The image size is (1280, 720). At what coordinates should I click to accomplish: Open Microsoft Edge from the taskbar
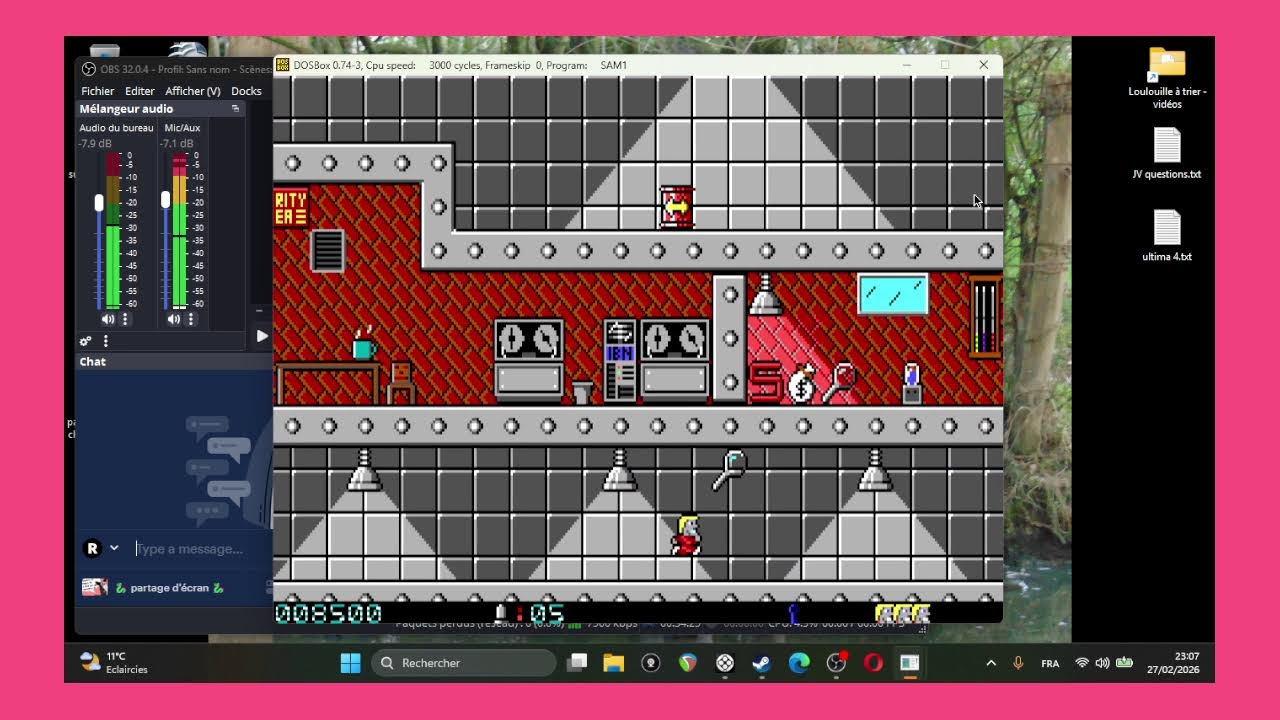pos(799,663)
